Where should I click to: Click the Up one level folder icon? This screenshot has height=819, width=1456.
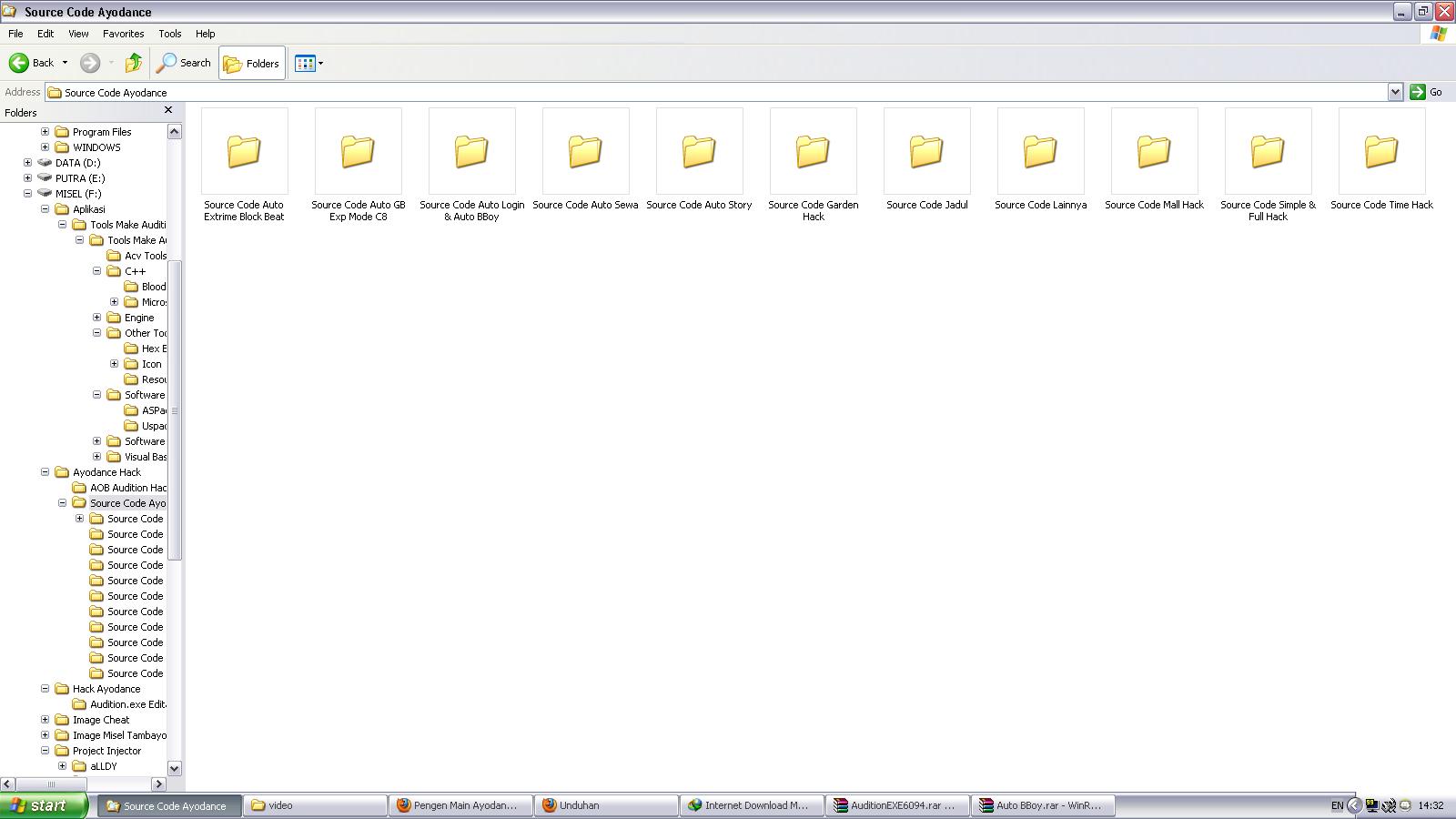click(134, 63)
